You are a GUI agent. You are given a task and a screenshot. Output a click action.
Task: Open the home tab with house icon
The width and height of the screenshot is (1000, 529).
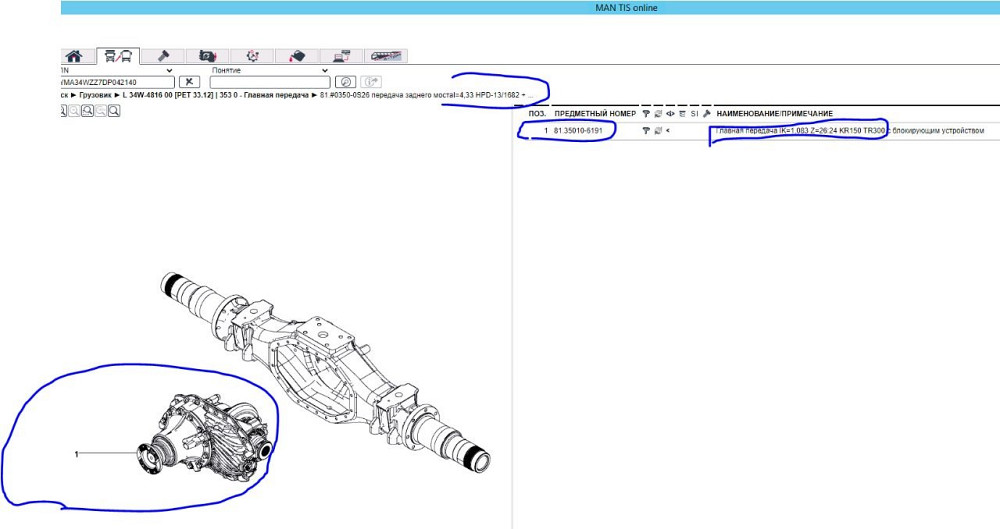[73, 57]
